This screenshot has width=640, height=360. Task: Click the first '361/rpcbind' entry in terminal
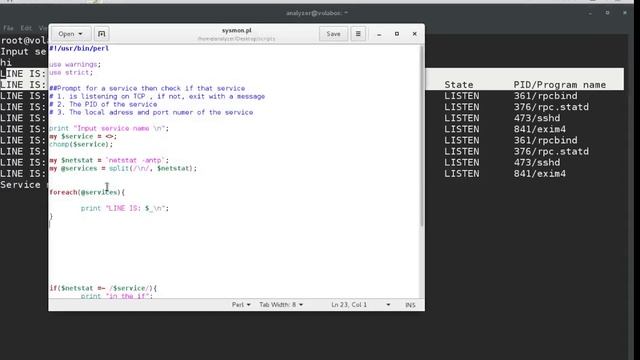545,96
